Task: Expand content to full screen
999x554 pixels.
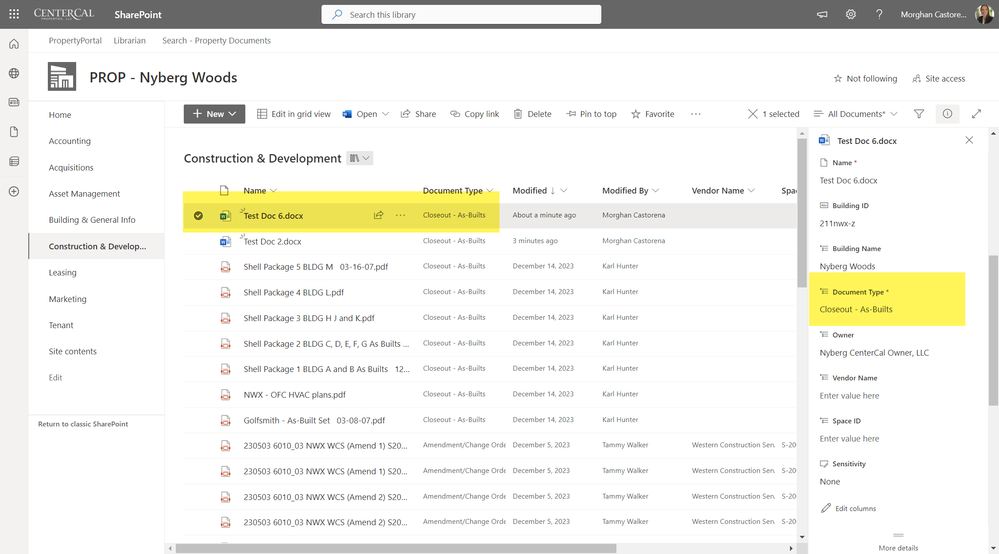Action: pos(976,114)
